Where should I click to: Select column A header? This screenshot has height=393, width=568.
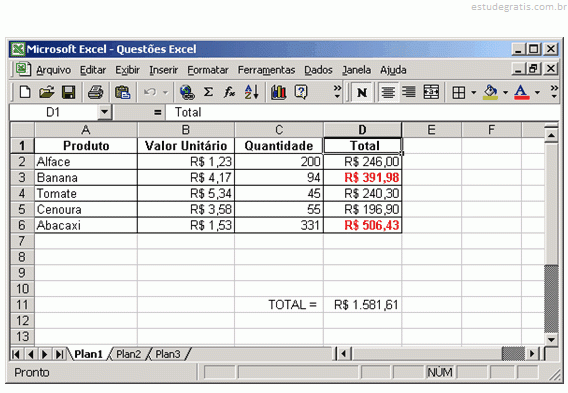[86, 130]
